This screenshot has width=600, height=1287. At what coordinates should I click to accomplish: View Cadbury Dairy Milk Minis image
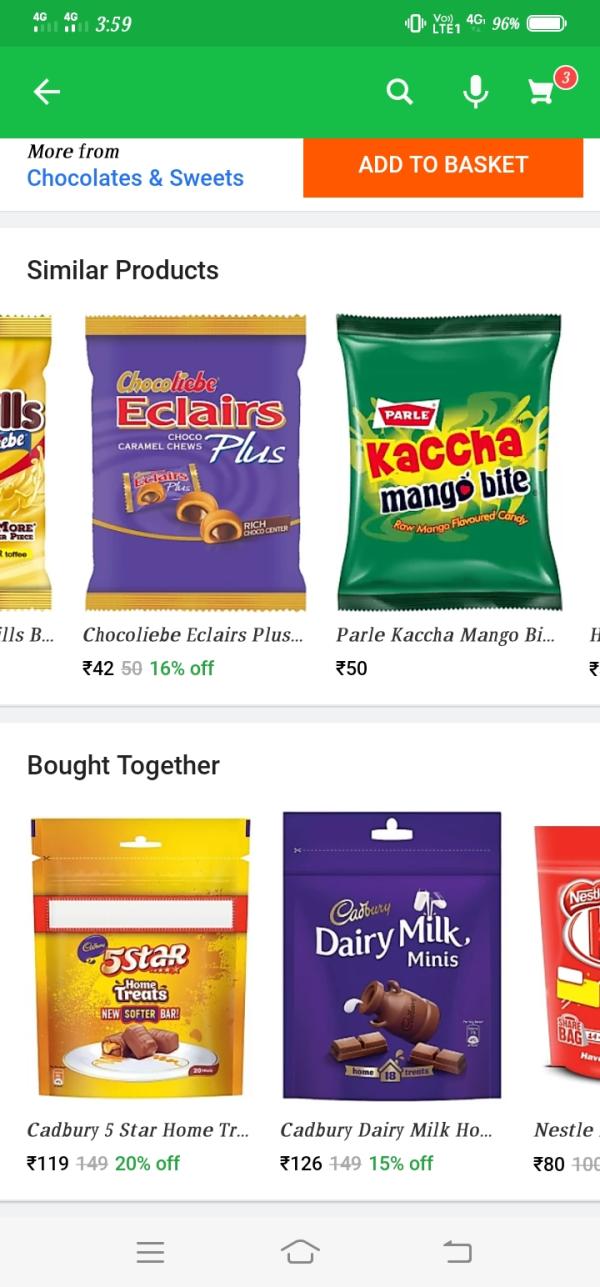coord(392,956)
